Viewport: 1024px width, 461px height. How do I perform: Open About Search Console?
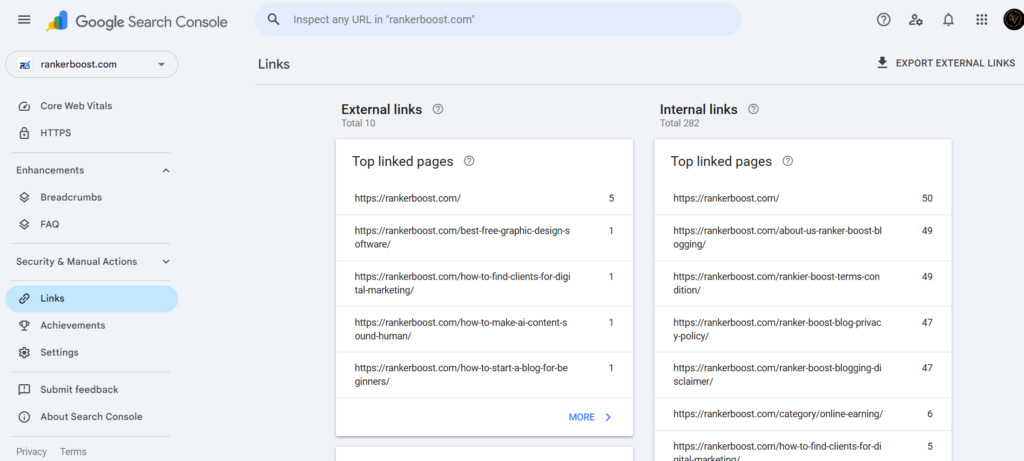click(x=91, y=417)
